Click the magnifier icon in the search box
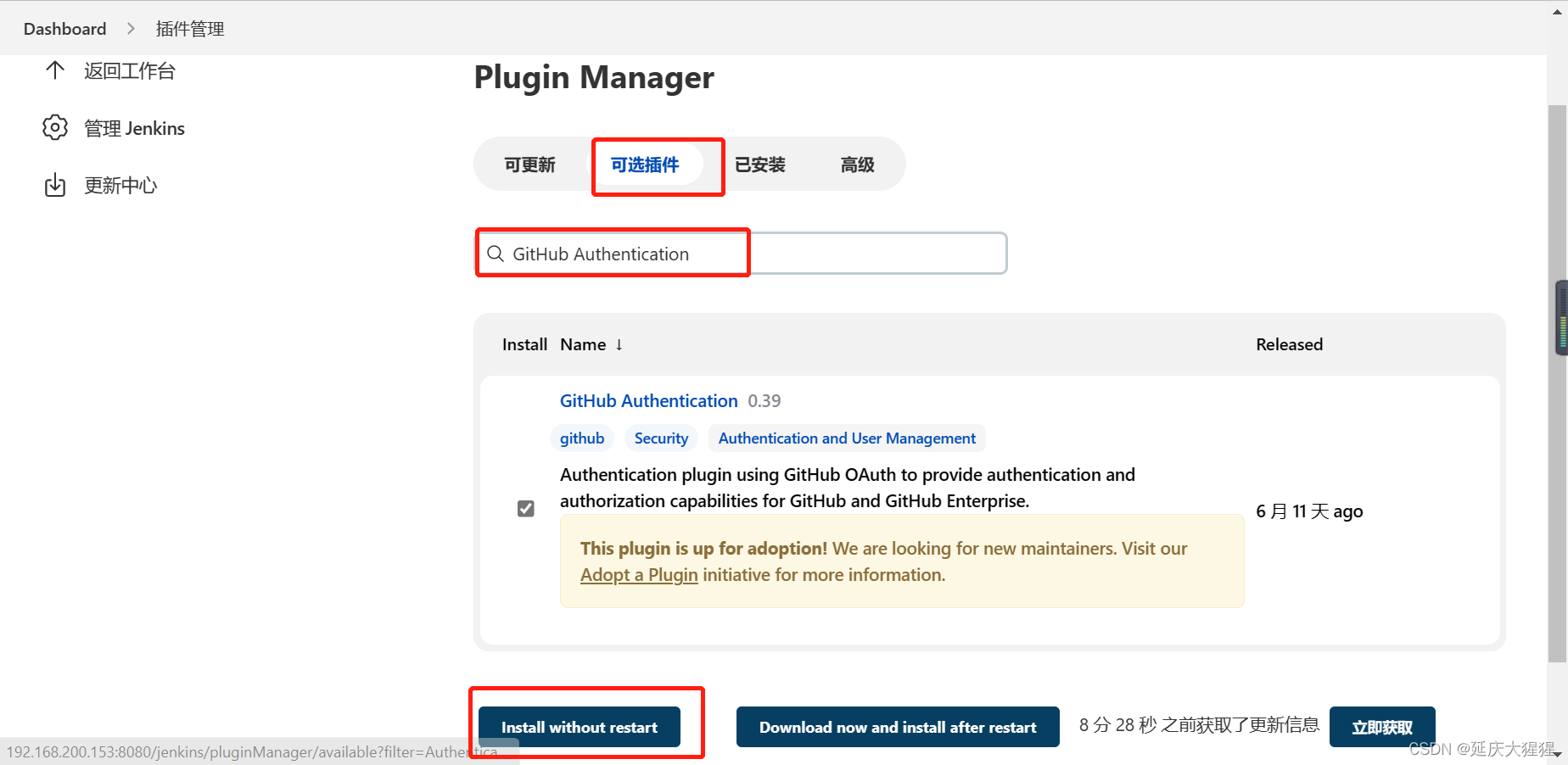The width and height of the screenshot is (1568, 765). point(496,254)
